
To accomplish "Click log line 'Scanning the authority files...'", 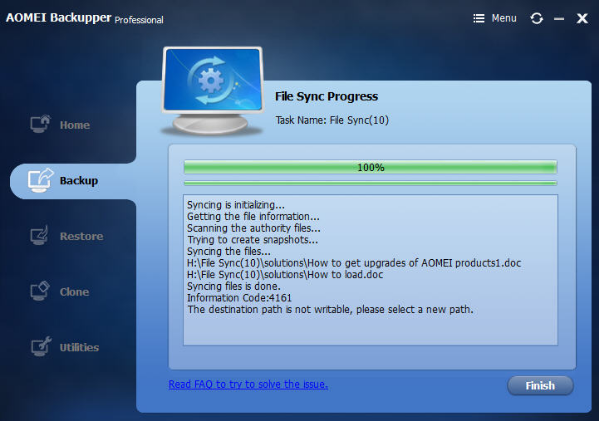I will (254, 228).
